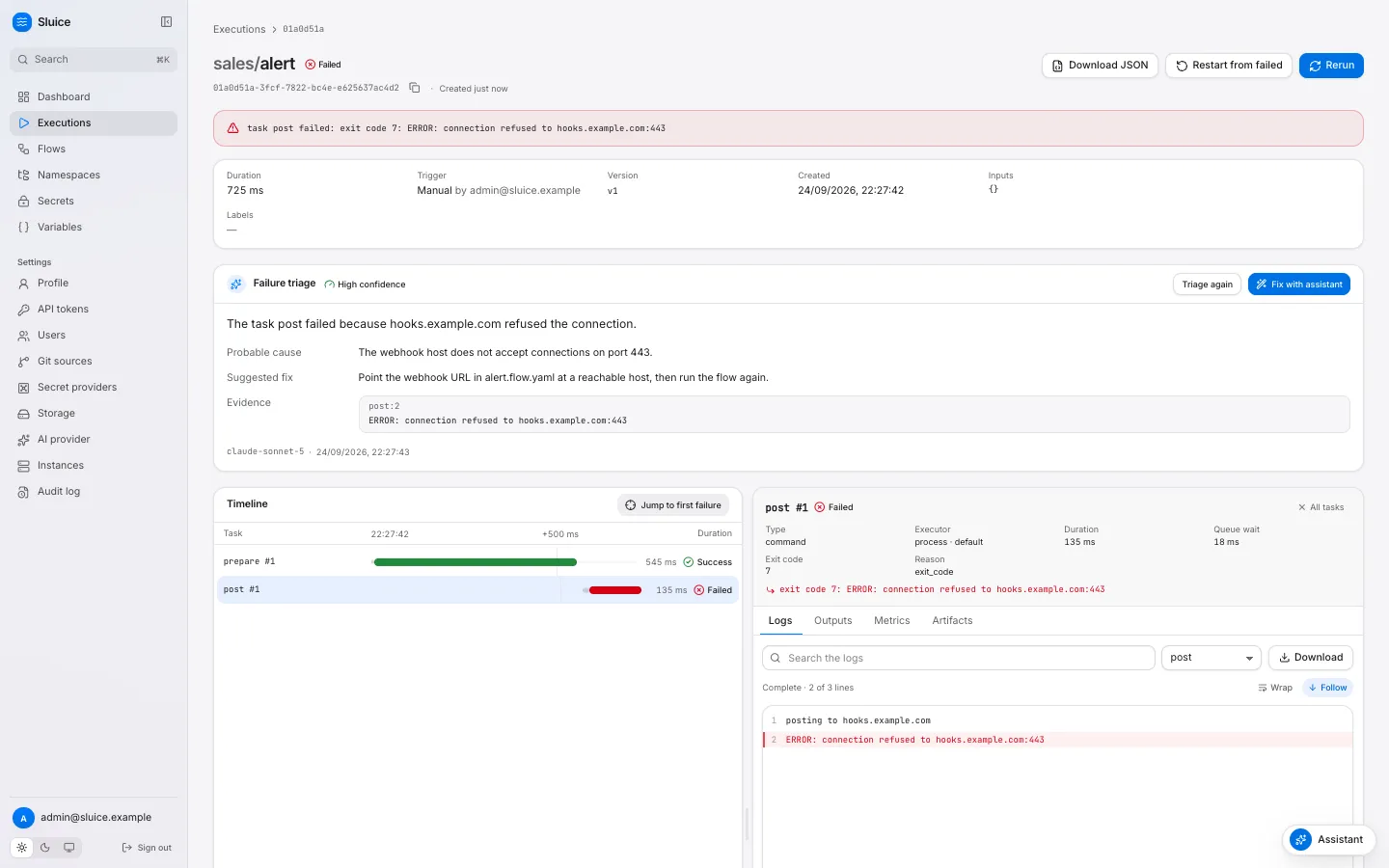This screenshot has width=1389, height=868.
Task: Toggle Wrap for log lines
Action: coord(1275,688)
